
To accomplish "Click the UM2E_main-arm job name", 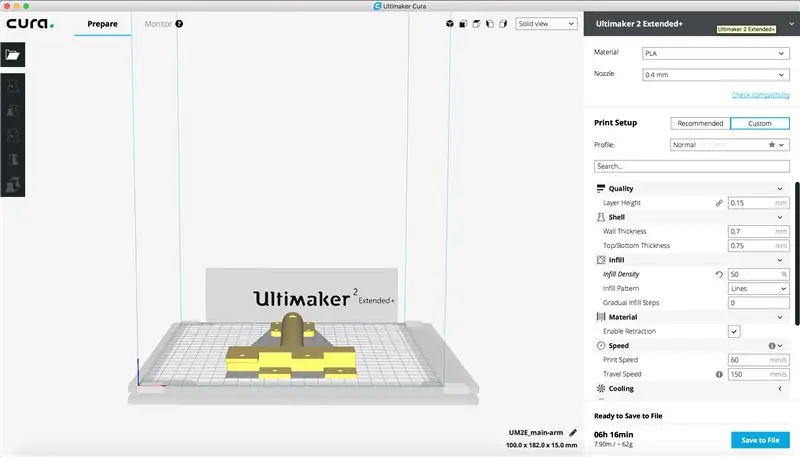I will point(536,433).
